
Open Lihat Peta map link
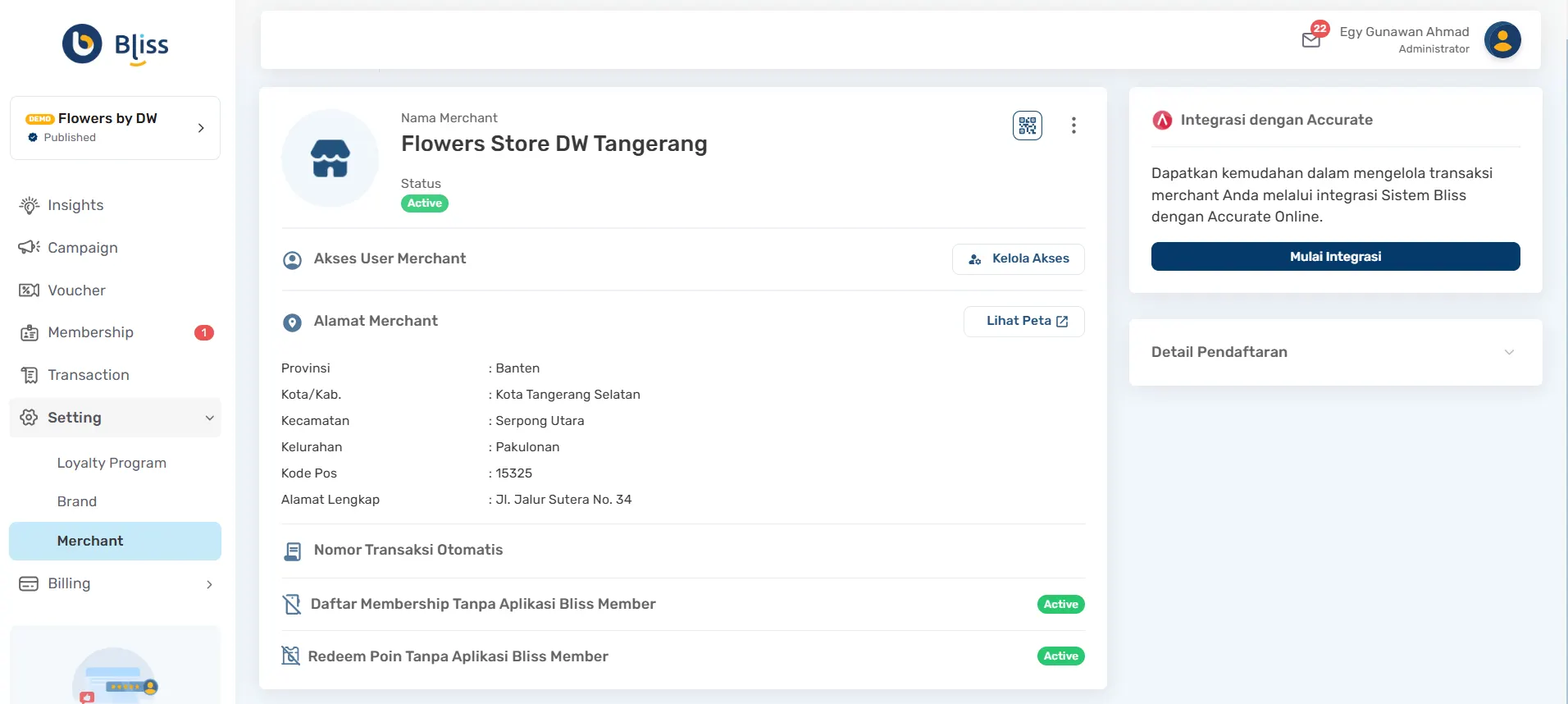tap(1023, 321)
